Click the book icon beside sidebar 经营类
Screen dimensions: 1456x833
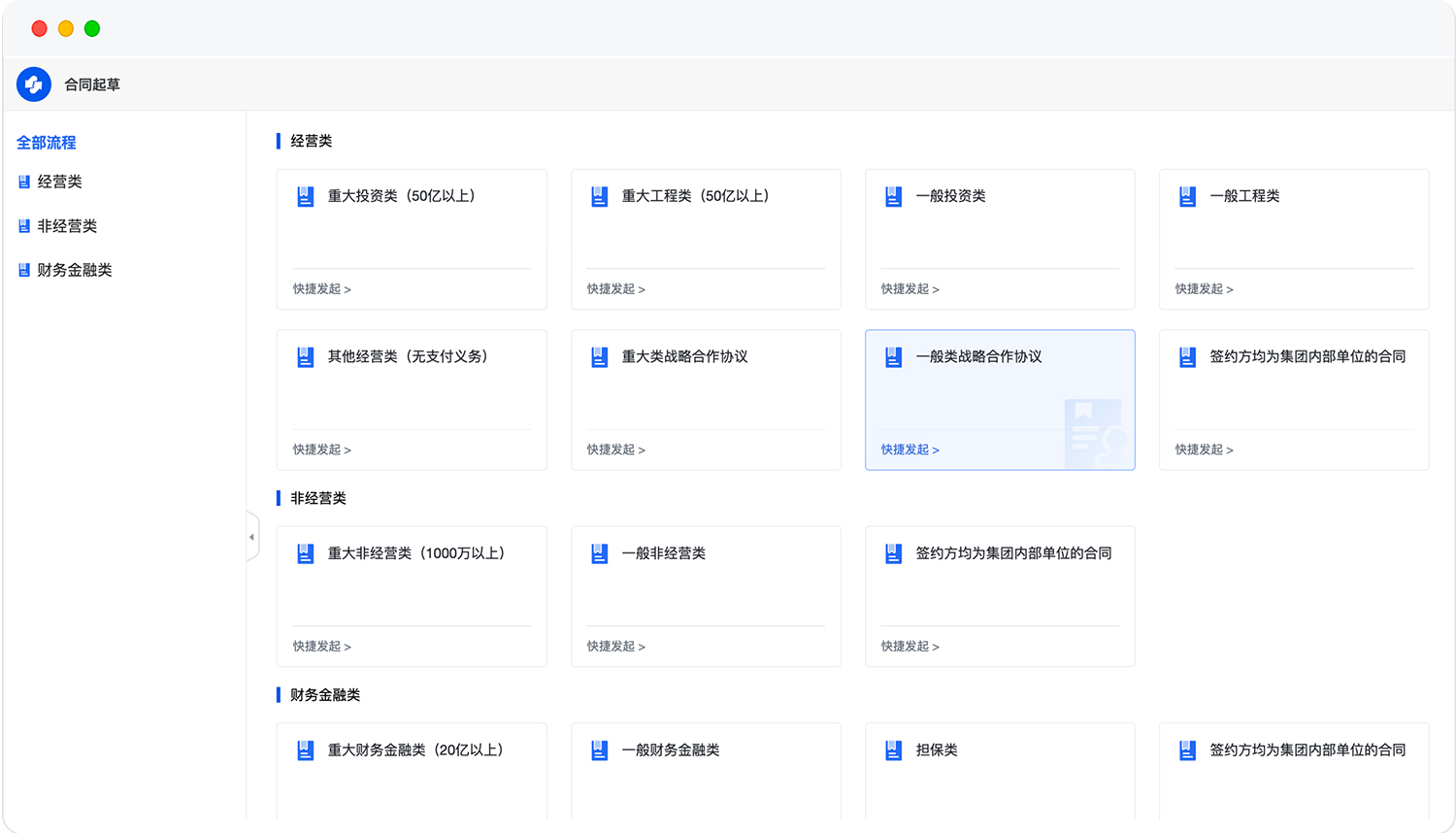[24, 182]
